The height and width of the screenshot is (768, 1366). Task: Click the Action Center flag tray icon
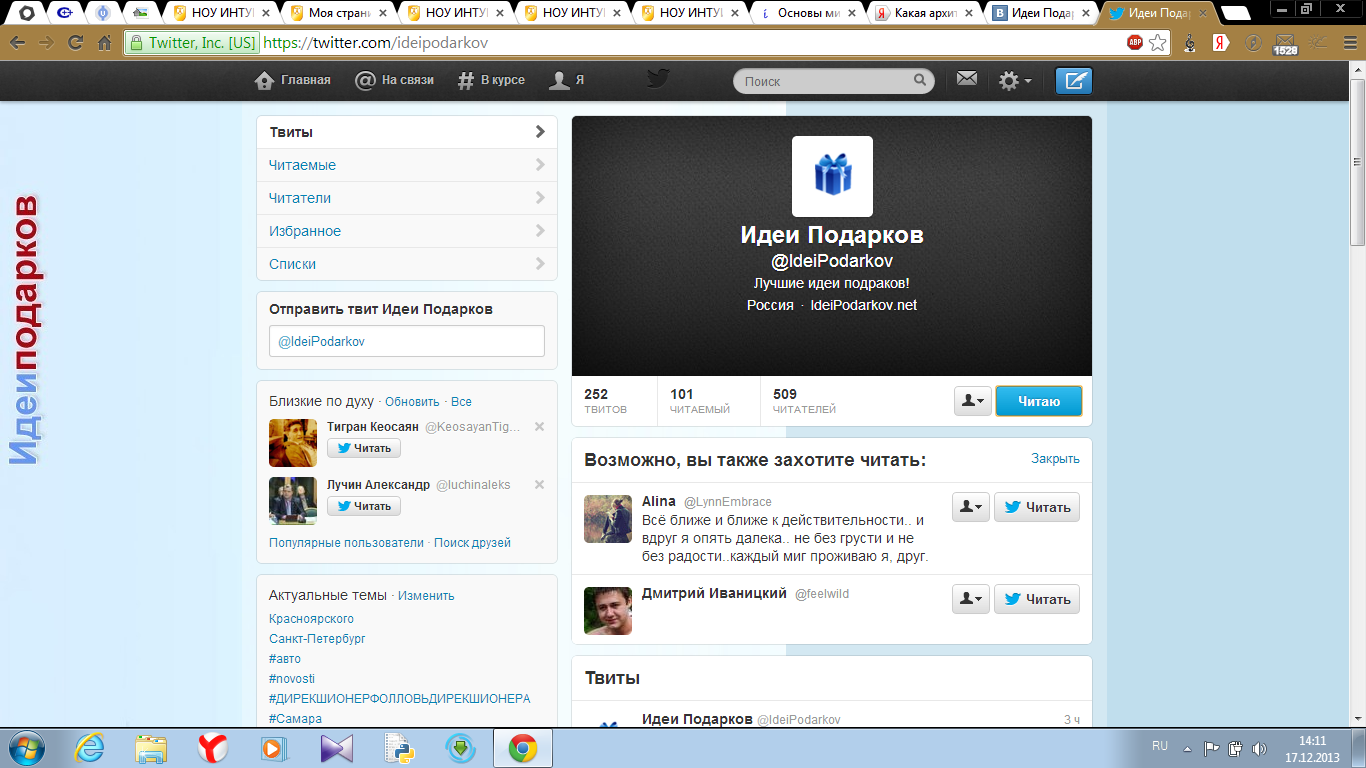[1211, 748]
